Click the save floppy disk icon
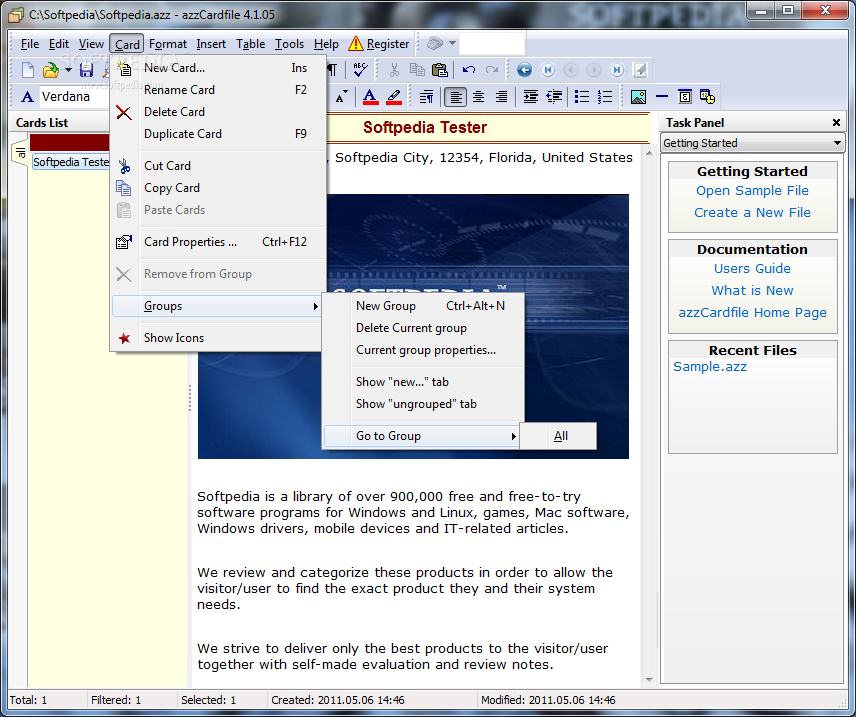Viewport: 856px width, 717px height. tap(86, 70)
